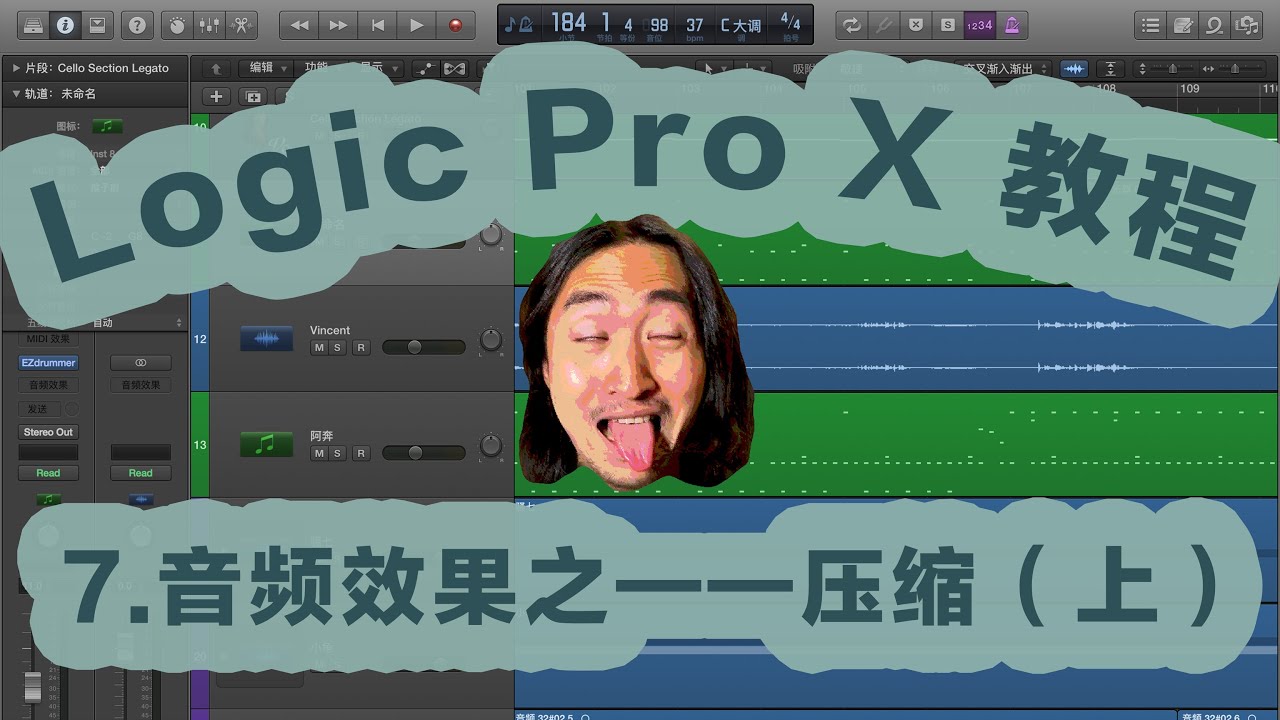Image resolution: width=1280 pixels, height=720 pixels.
Task: Open the Tuner button
Action: click(883, 25)
